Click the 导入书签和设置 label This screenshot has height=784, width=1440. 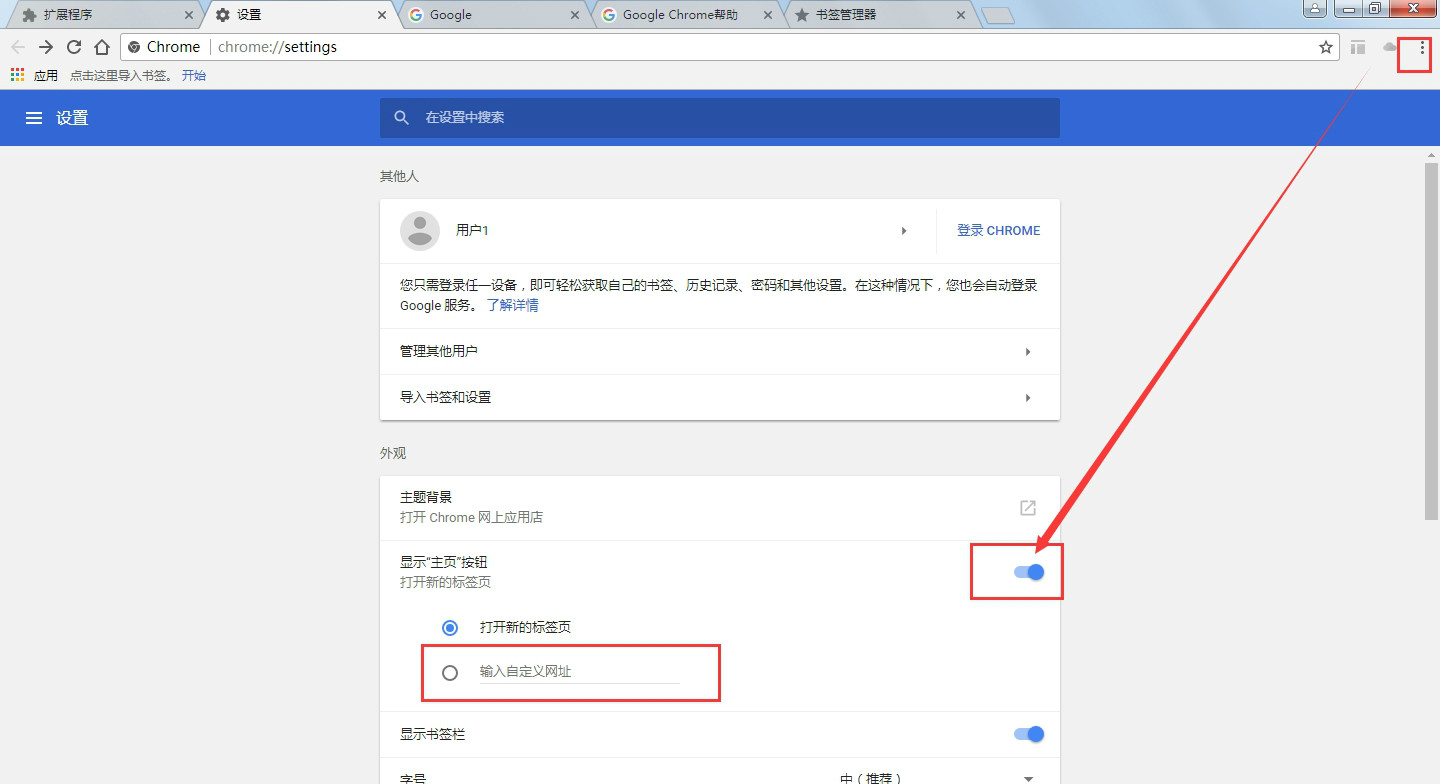click(x=445, y=398)
